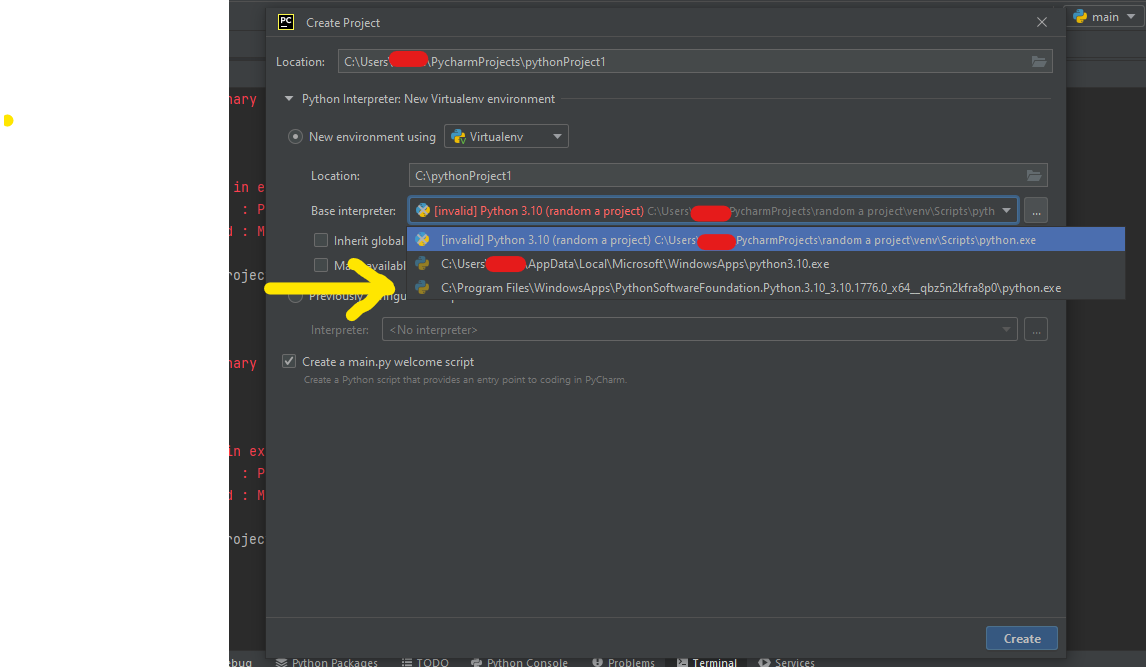Image resolution: width=1146 pixels, height=667 pixels.
Task: Click the Python icon of the Program Files python.exe entry
Action: point(422,288)
